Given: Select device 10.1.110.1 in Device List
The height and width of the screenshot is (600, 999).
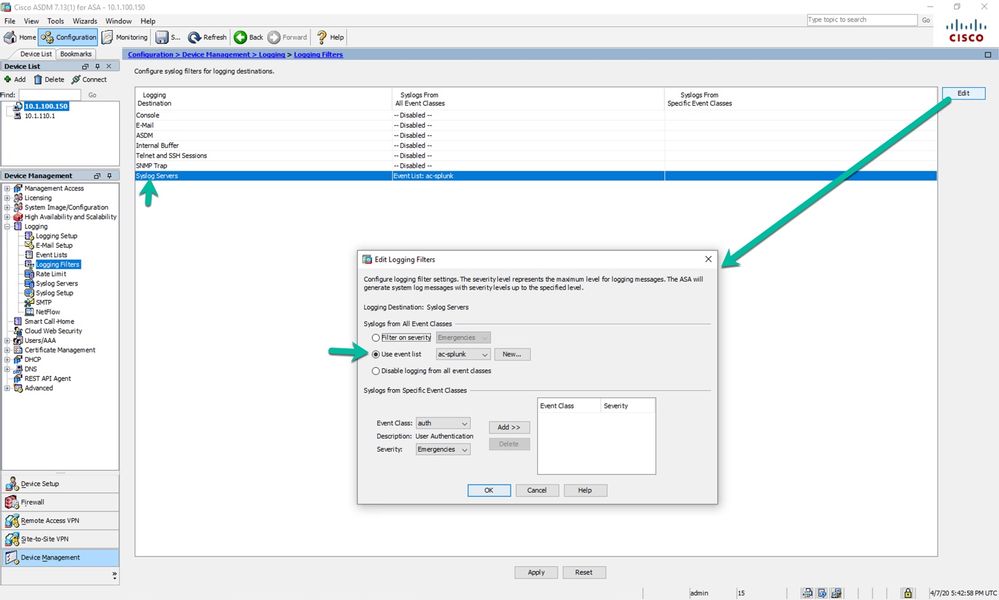Looking at the screenshot, I should coord(40,116).
